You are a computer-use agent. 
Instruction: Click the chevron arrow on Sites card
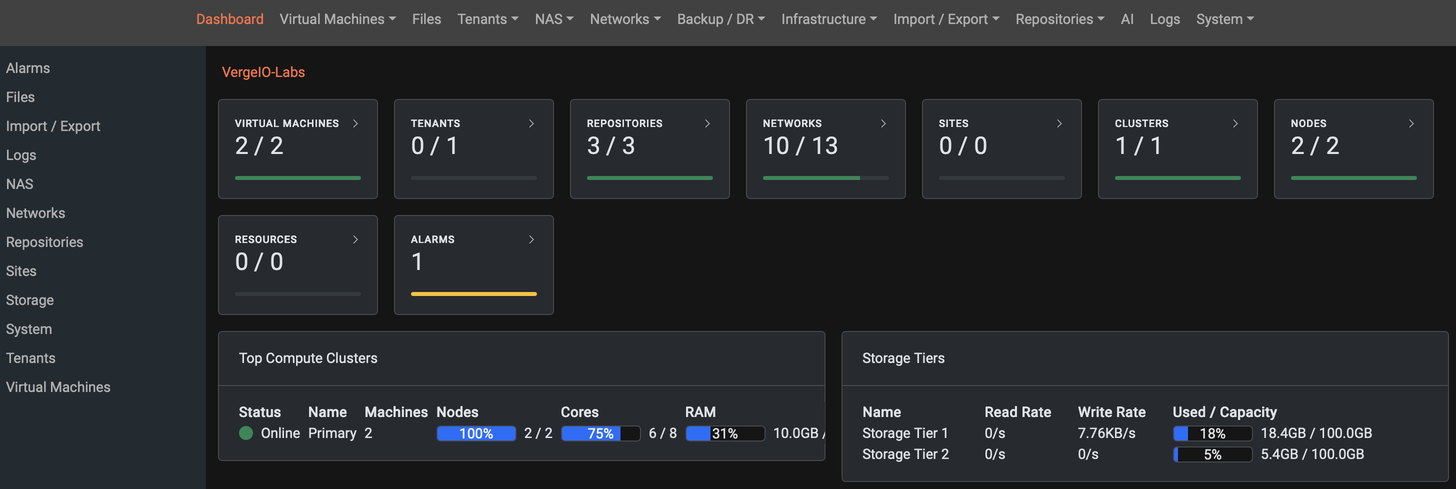tap(1060, 124)
